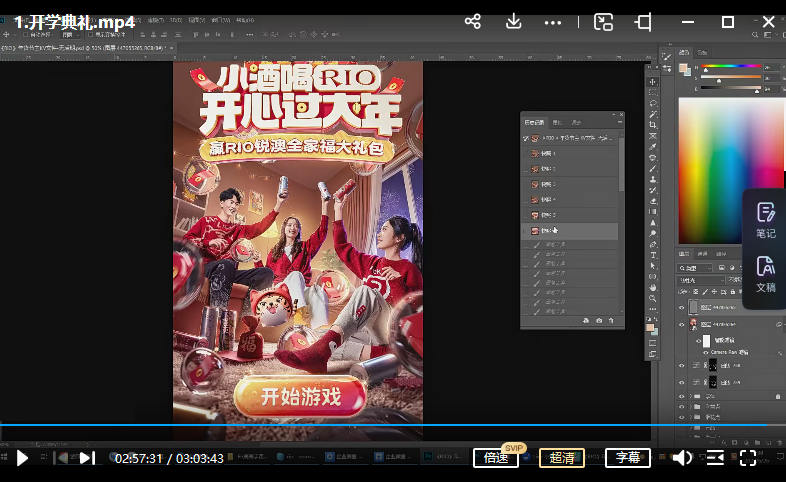This screenshot has width=786, height=482.
Task: Open the share icon in top bar
Action: click(x=473, y=22)
